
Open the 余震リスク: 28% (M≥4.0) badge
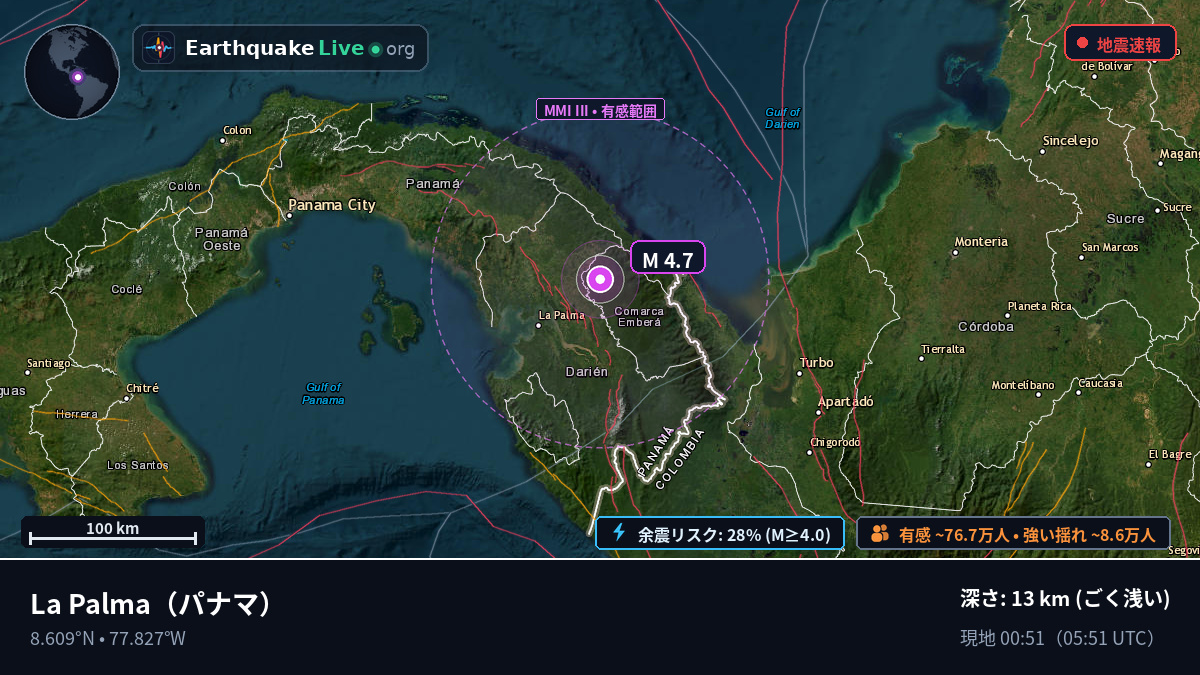(x=720, y=533)
